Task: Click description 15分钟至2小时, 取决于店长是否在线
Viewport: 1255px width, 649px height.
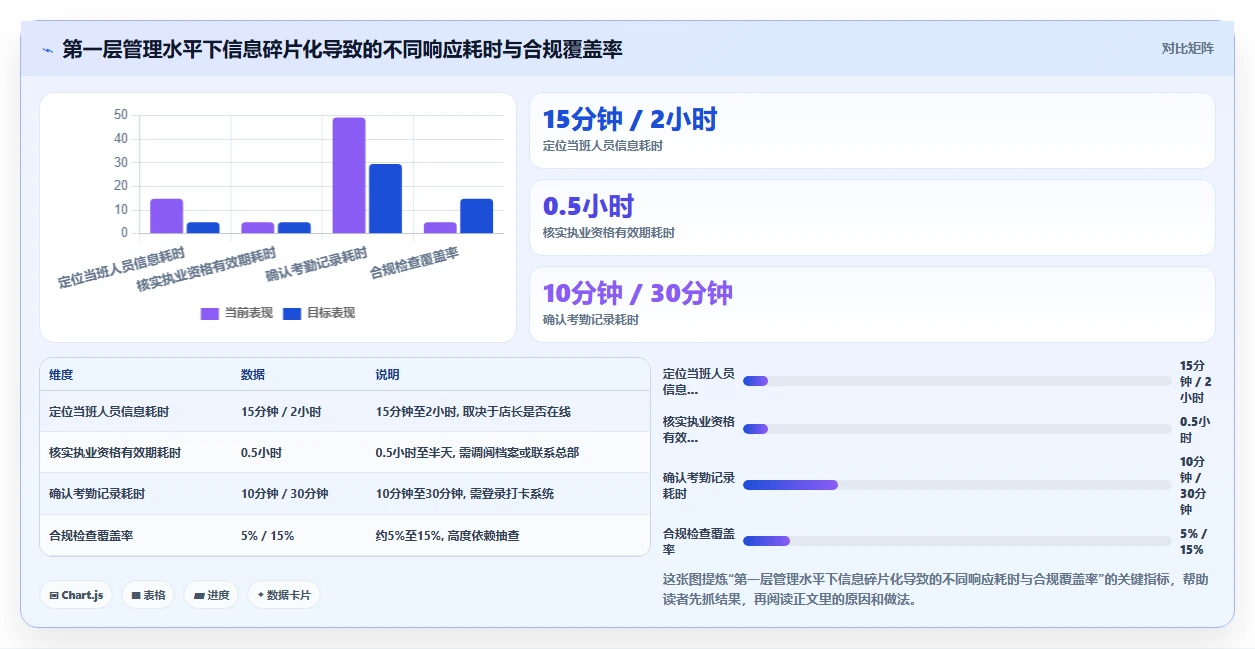Action: tap(473, 412)
